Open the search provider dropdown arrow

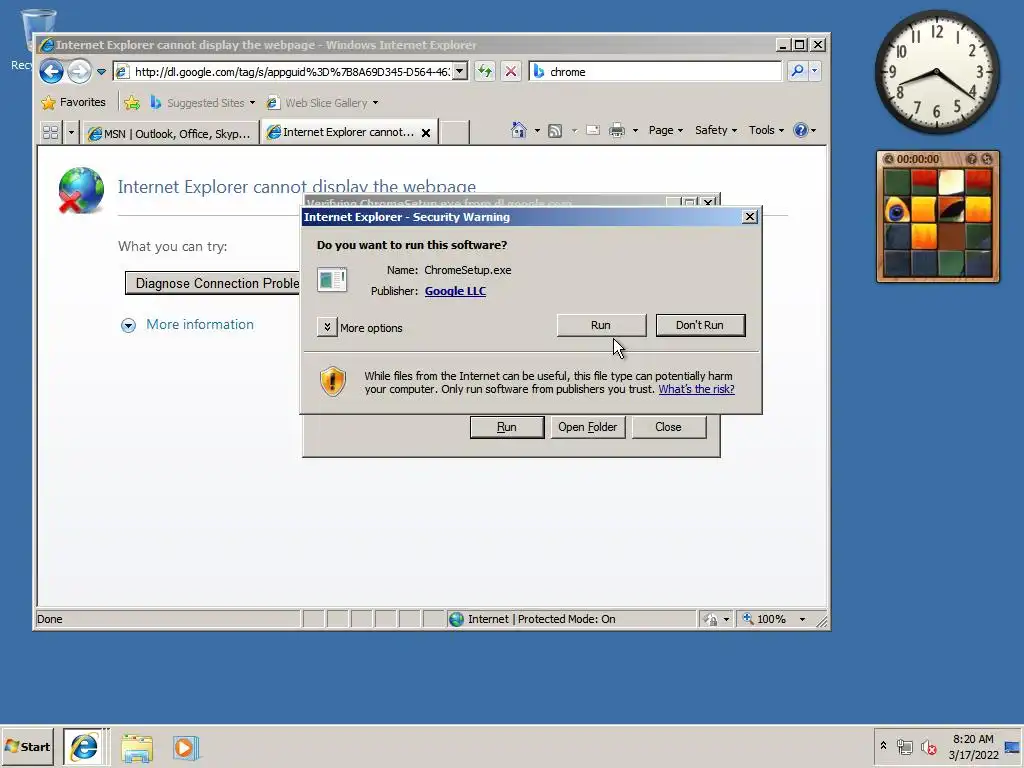coord(814,71)
